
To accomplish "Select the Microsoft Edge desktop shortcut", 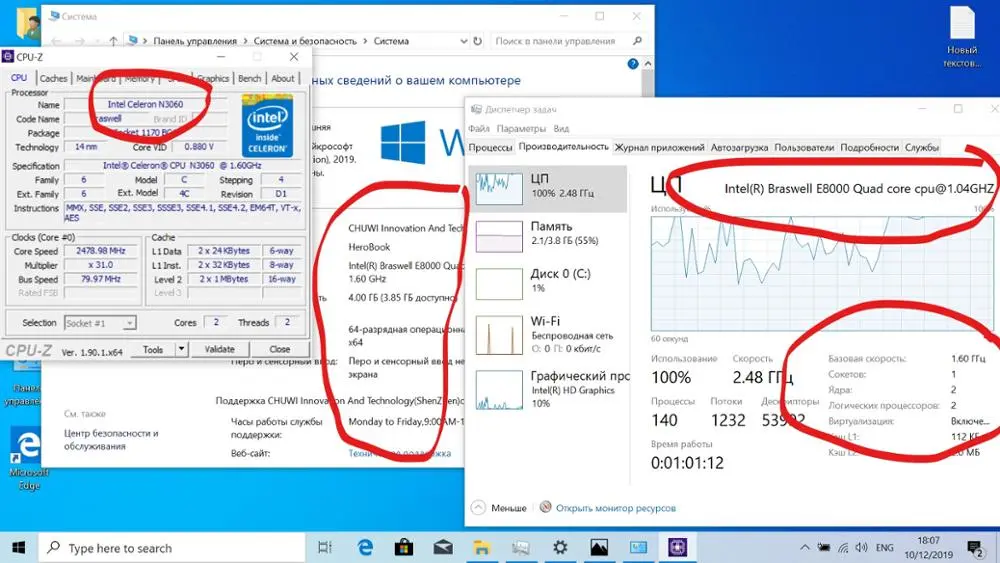I will [x=28, y=458].
